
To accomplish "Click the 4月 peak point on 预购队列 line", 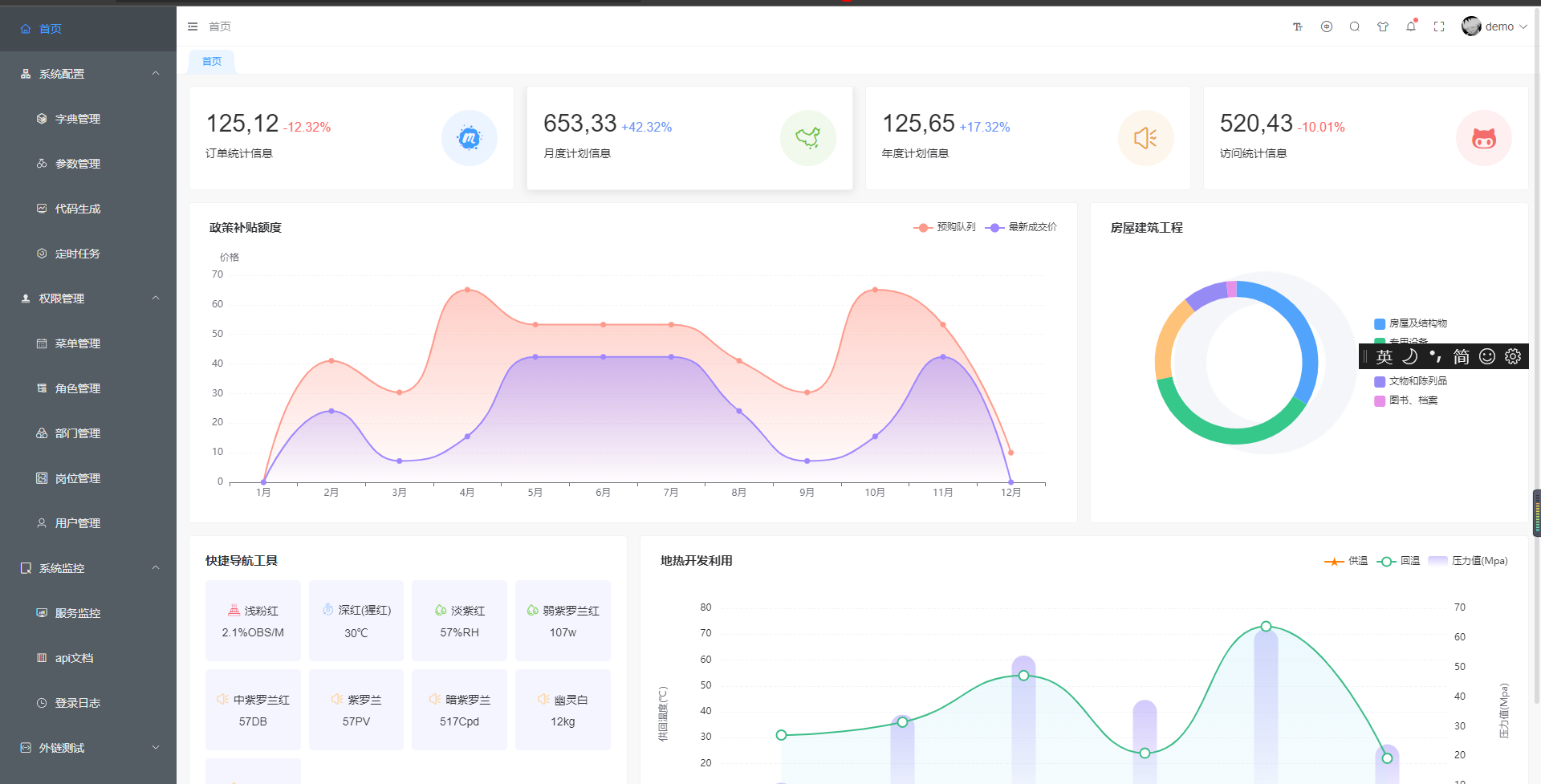I will tap(467, 290).
